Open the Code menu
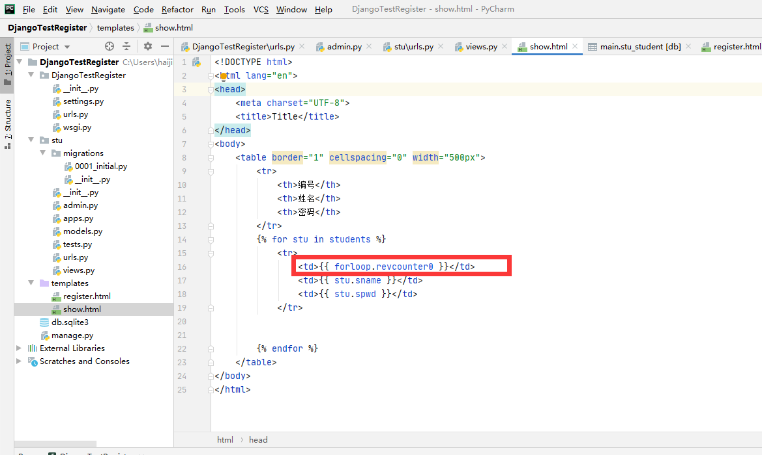This screenshot has width=762, height=455. (143, 9)
